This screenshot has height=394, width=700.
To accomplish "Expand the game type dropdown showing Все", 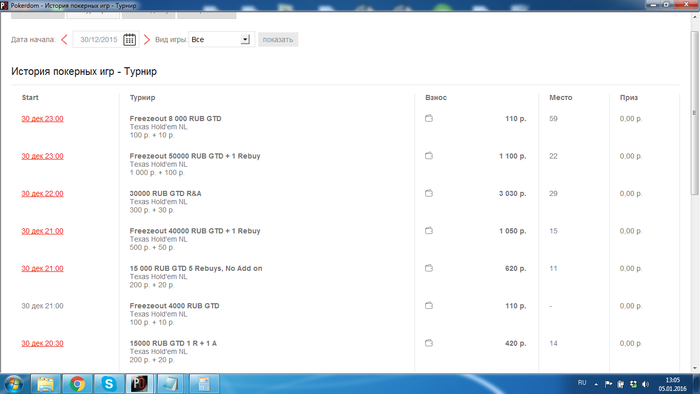I will point(245,39).
